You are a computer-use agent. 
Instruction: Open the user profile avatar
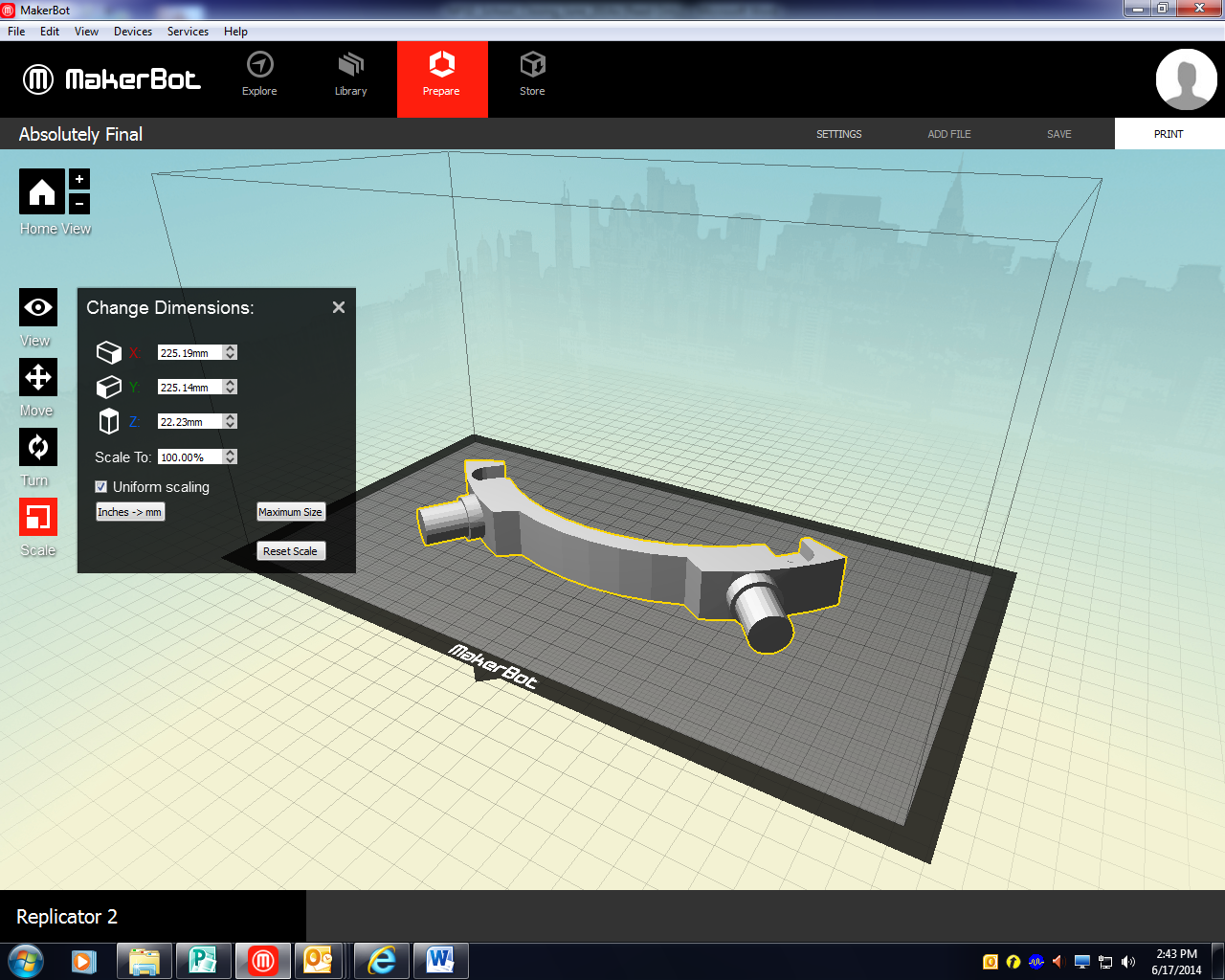click(1186, 79)
